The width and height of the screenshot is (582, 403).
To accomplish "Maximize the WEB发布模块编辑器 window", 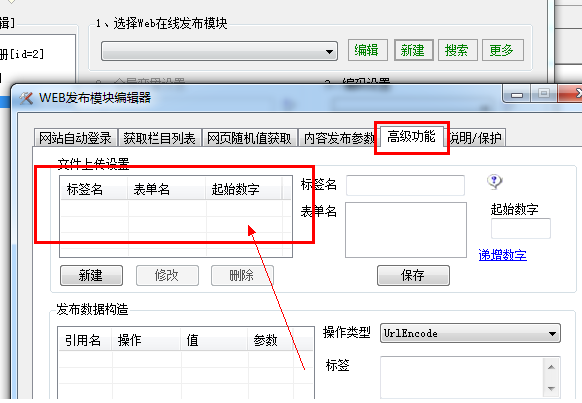I will coord(543,93).
